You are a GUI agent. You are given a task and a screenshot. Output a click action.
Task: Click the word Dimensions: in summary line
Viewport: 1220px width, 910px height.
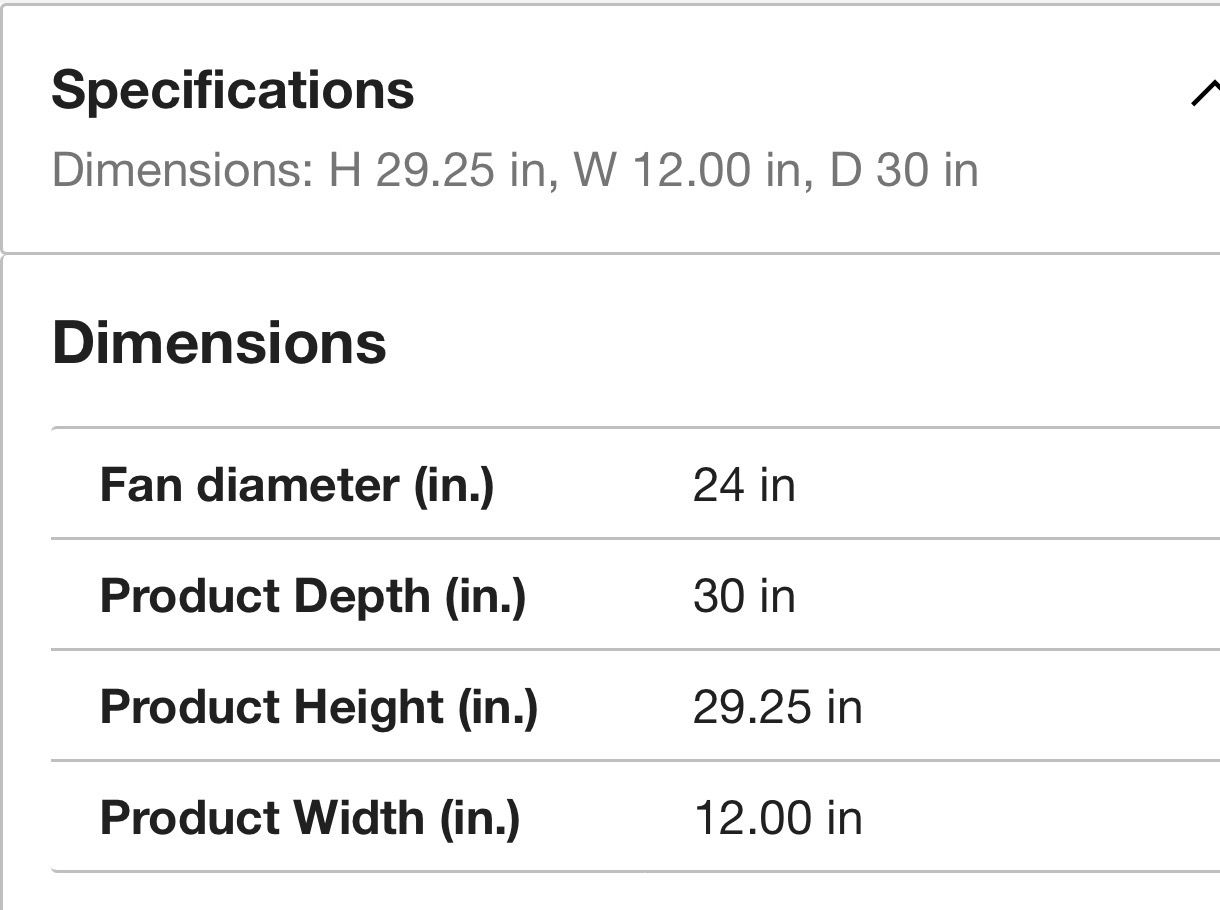pos(182,170)
